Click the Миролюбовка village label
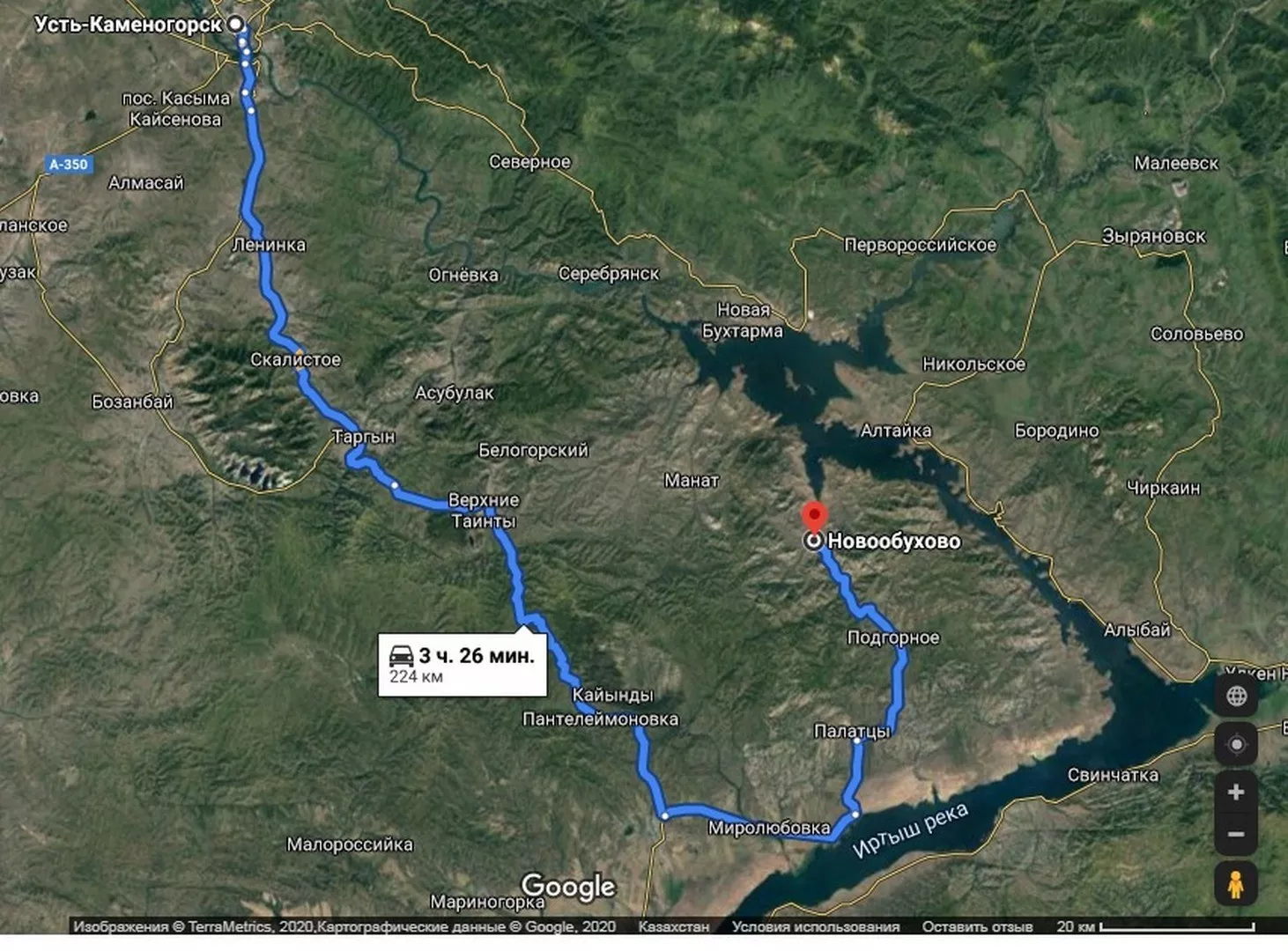Screen dimensions: 1288x951 pyautogui.click(x=768, y=828)
